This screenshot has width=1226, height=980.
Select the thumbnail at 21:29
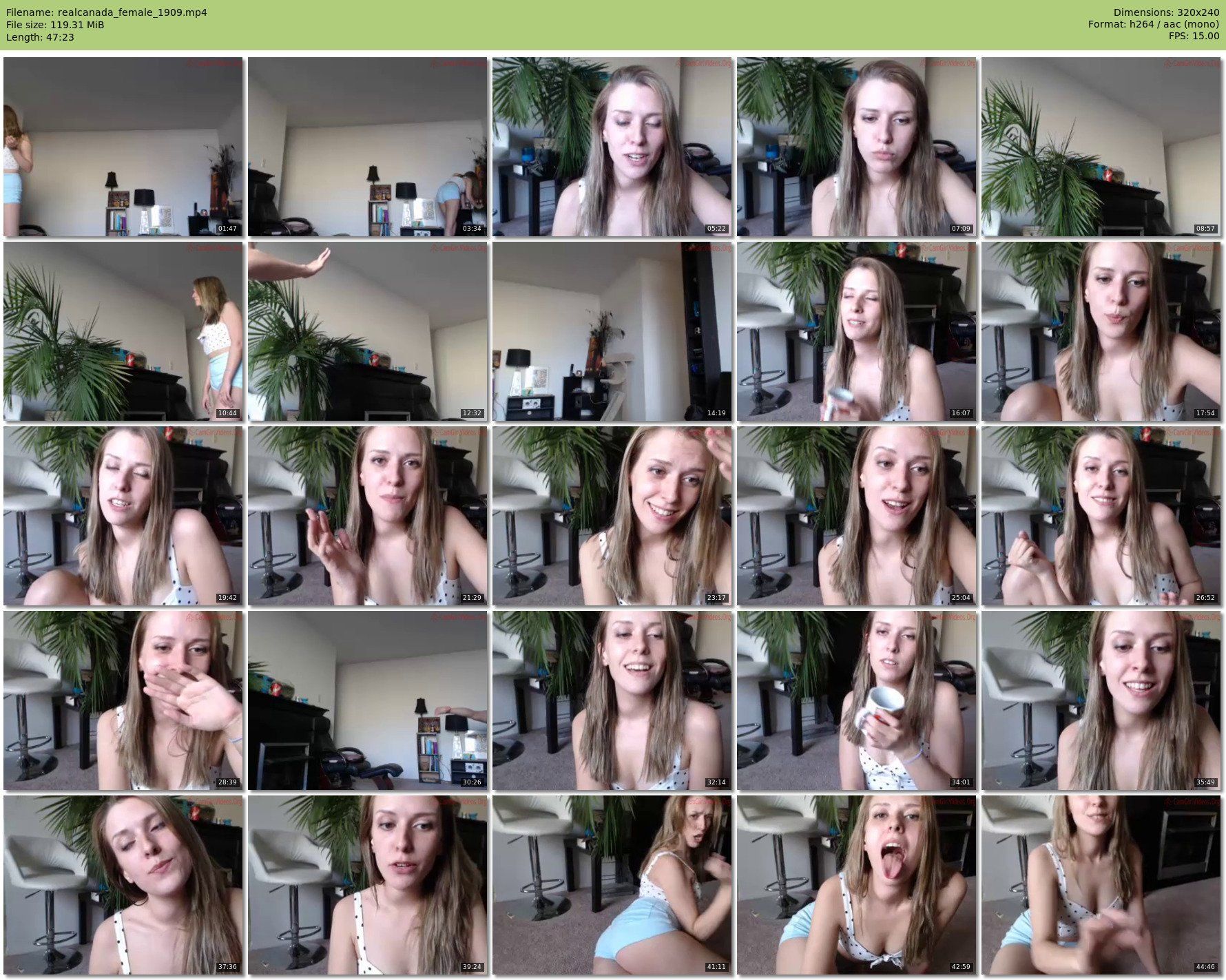[x=367, y=516]
